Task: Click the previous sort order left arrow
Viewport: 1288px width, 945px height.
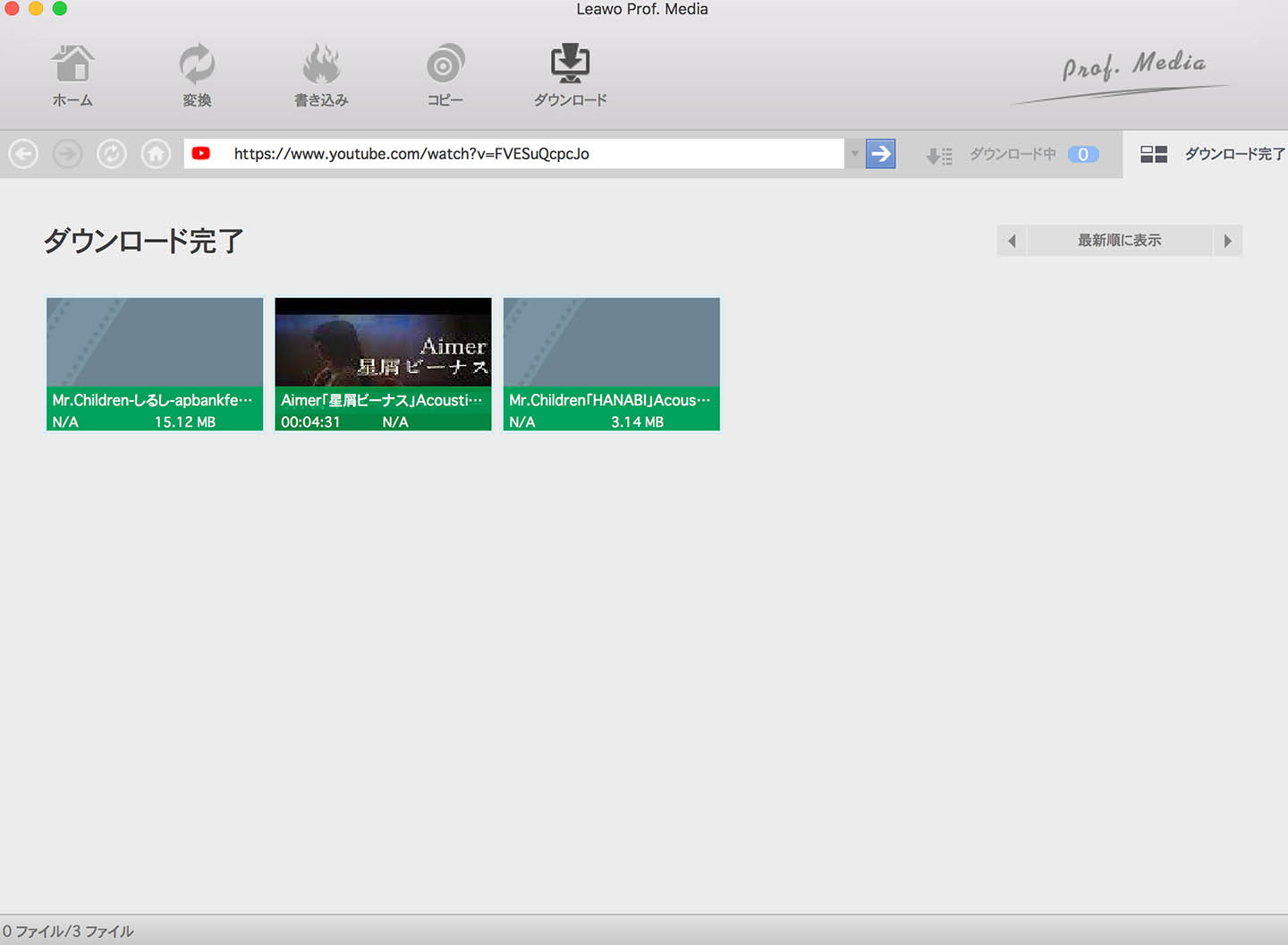Action: click(1012, 241)
